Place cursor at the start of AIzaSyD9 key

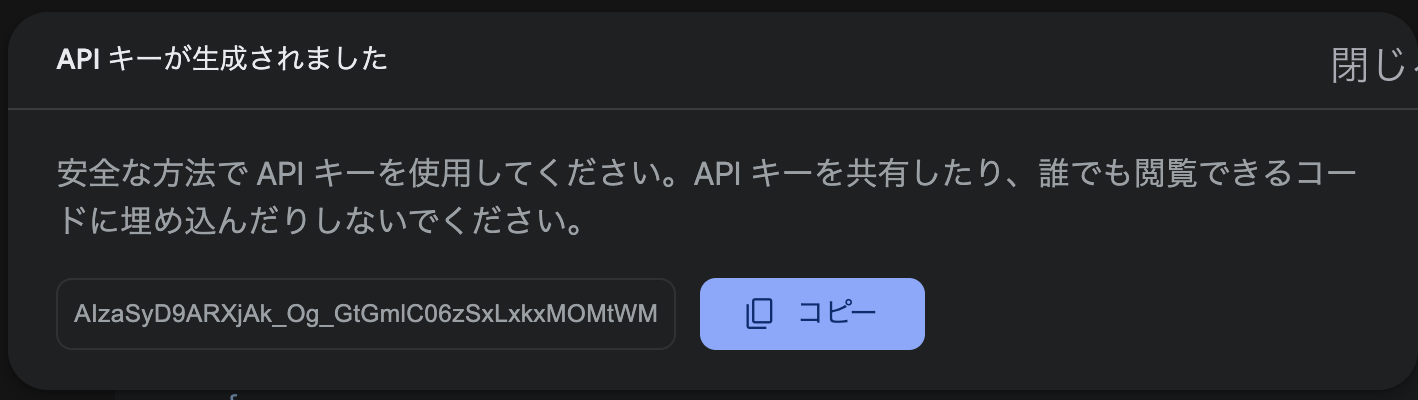point(75,314)
